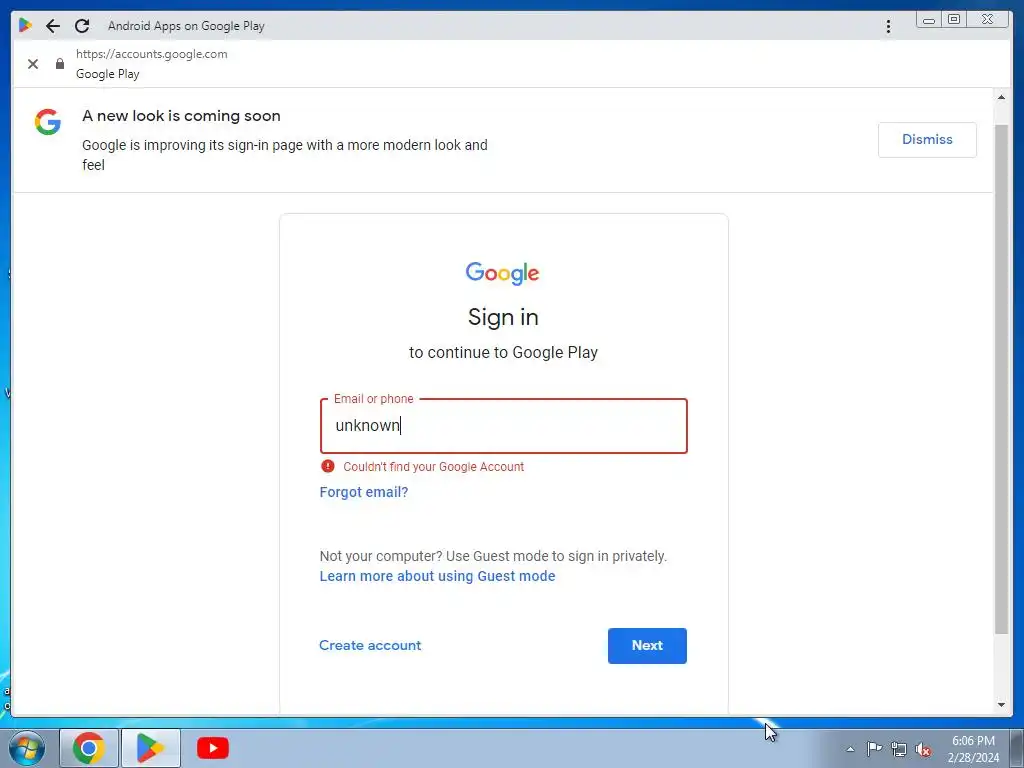Open the network tray icon
The image size is (1024, 768).
pyautogui.click(x=899, y=749)
